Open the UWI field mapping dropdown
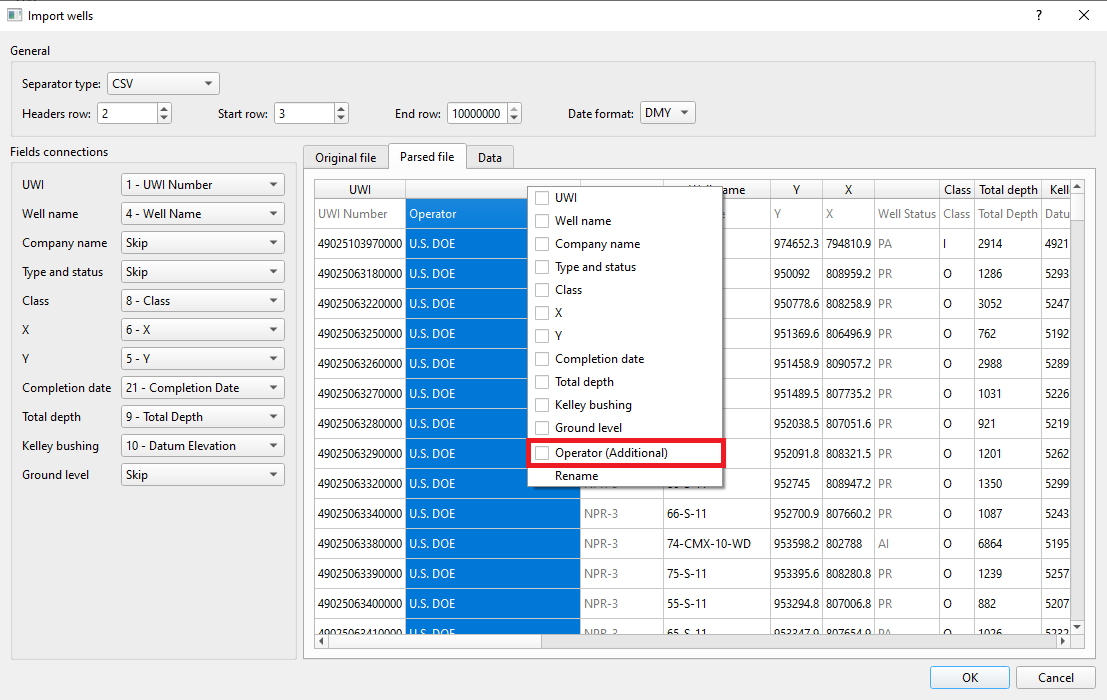1107x700 pixels. coord(202,184)
